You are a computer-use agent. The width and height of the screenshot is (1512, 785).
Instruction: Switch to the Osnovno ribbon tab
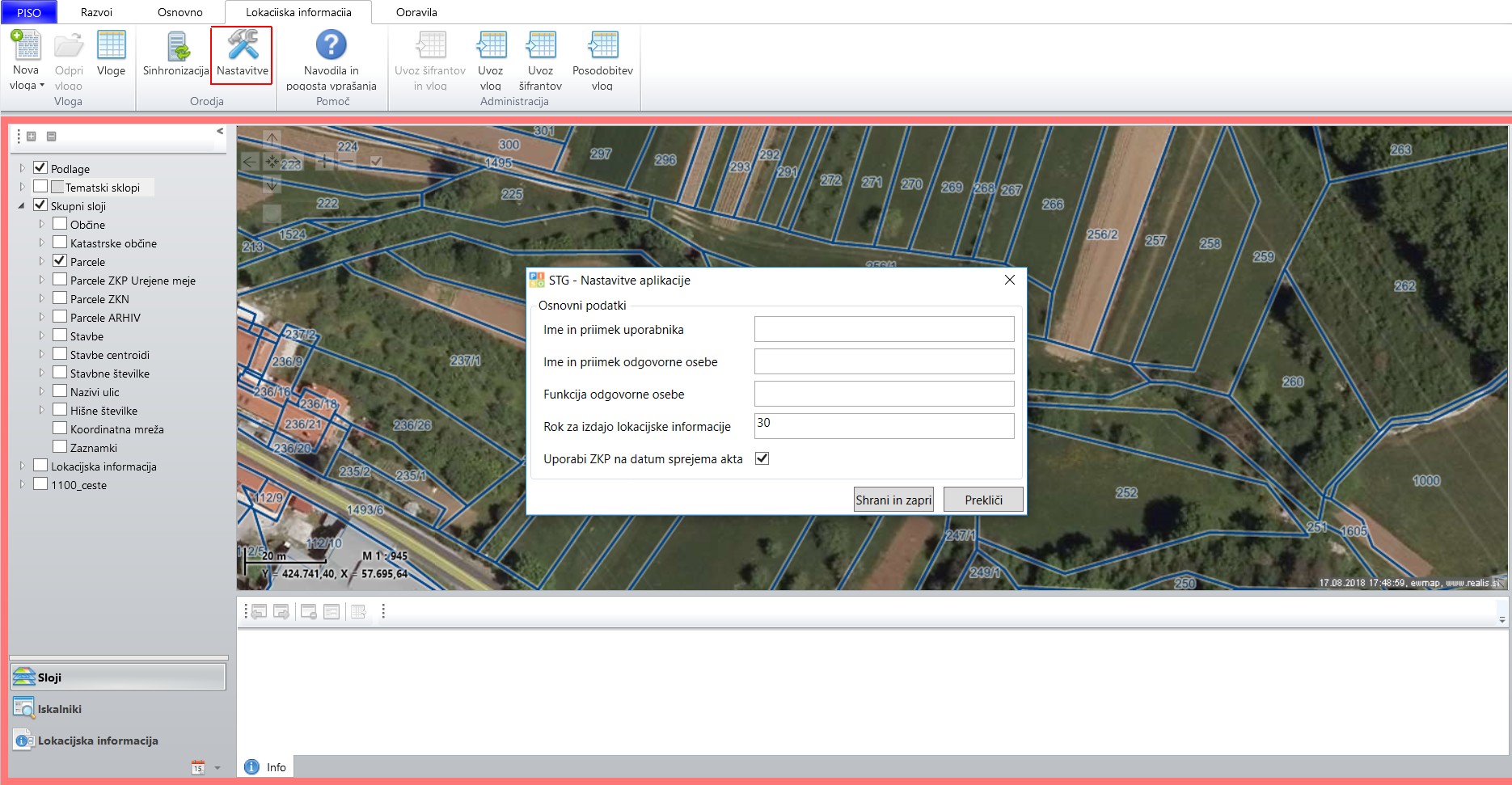(x=179, y=12)
